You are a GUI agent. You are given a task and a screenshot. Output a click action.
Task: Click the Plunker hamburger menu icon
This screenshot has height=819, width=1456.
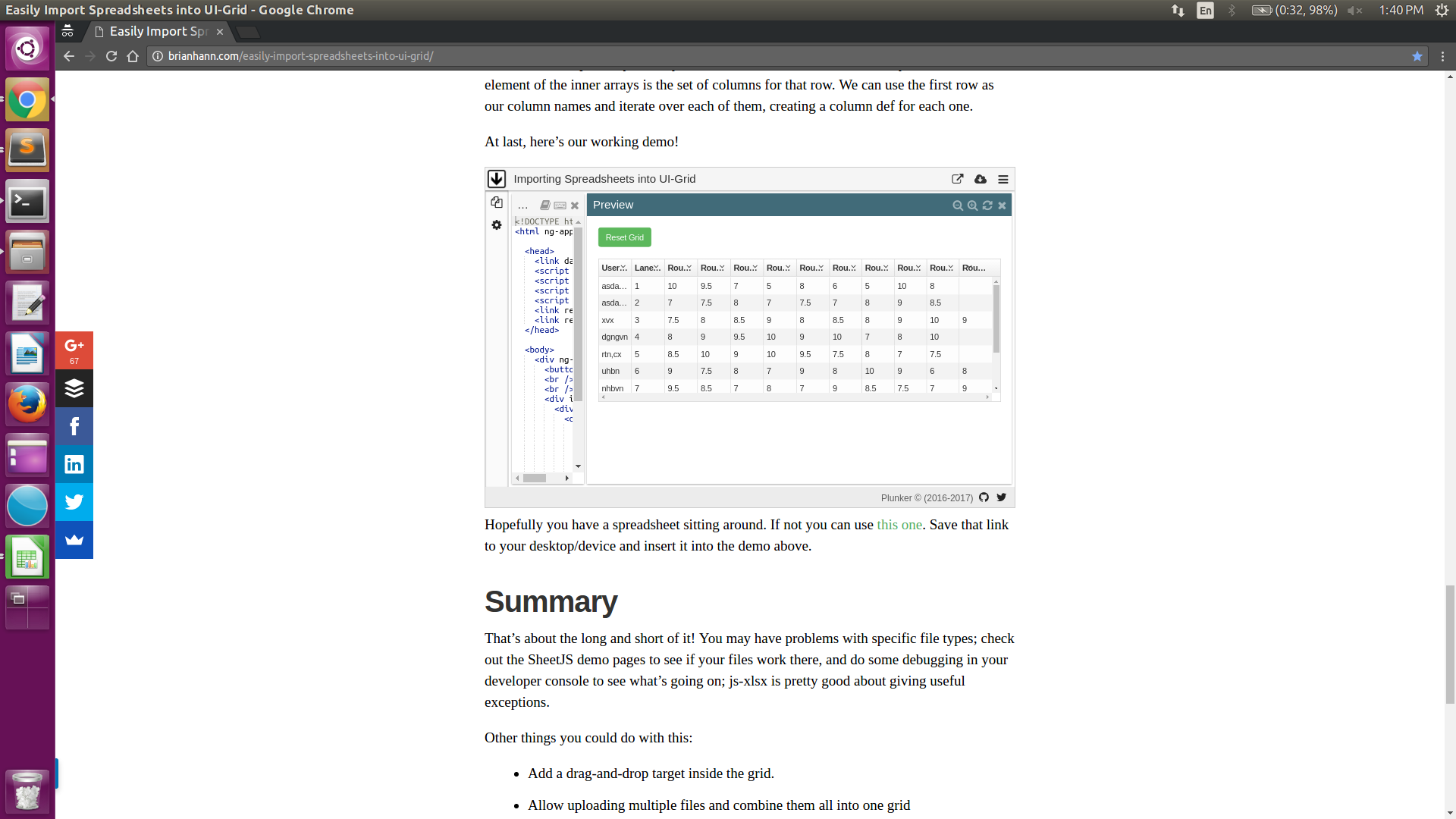(1003, 180)
